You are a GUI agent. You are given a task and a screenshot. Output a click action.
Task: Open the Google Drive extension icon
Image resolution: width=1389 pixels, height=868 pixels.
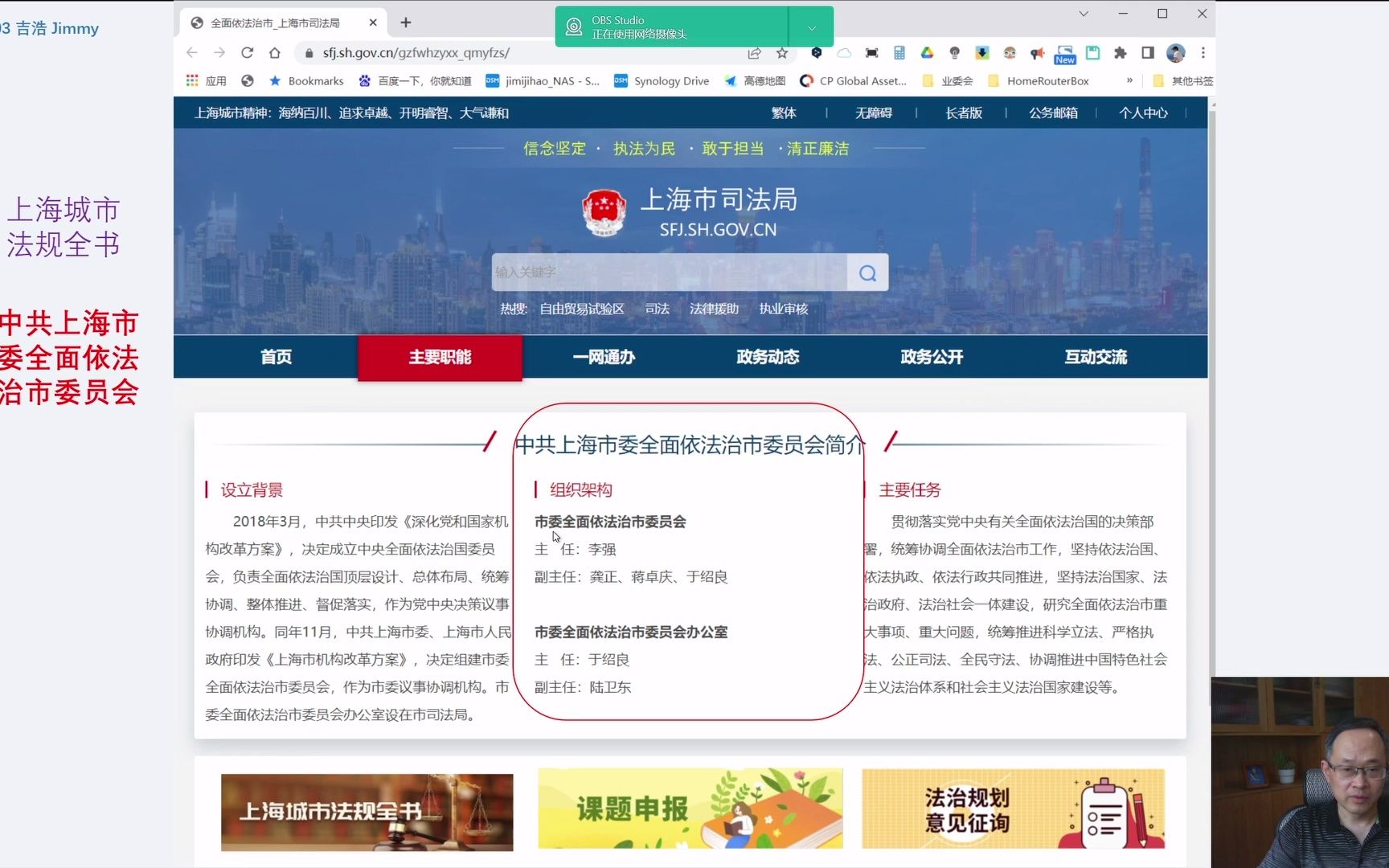(x=927, y=53)
